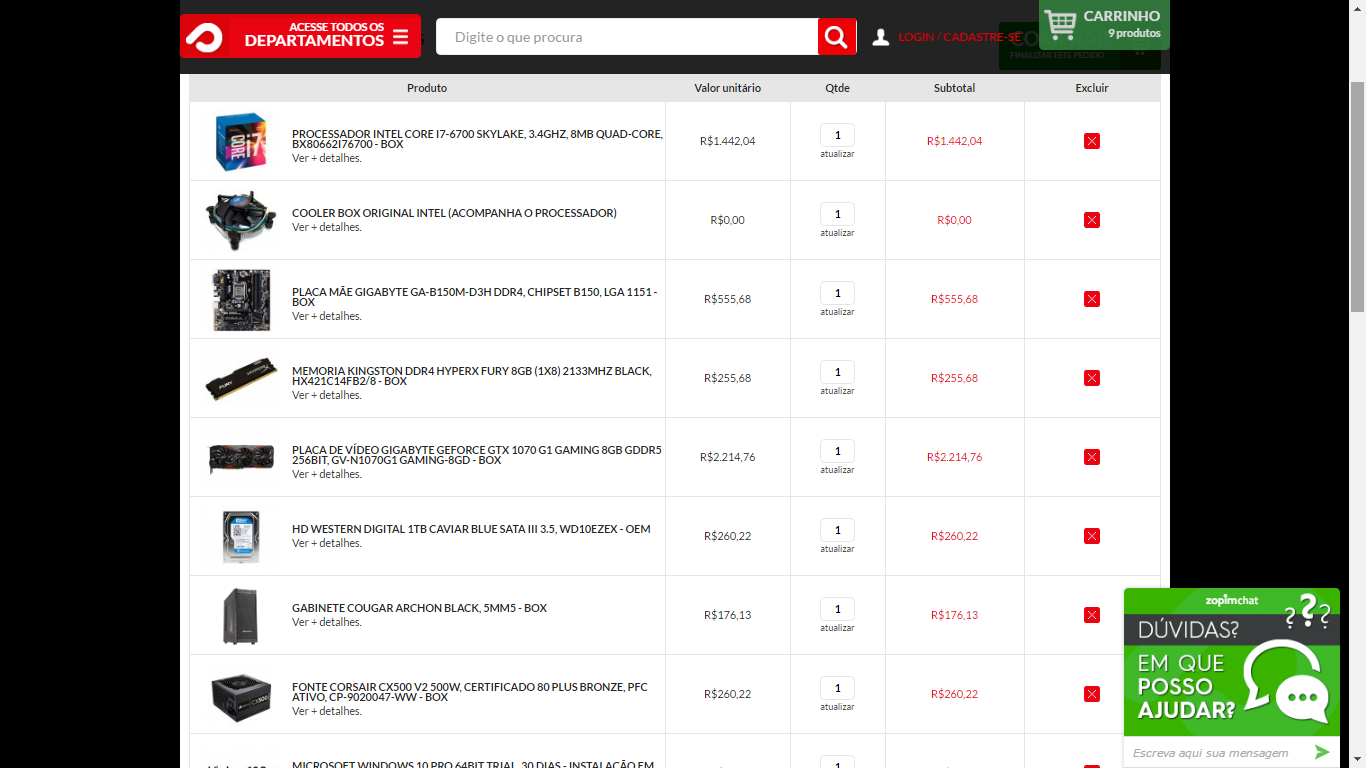
Task: Remove Corsair CX500 power supply
Action: [1092, 694]
